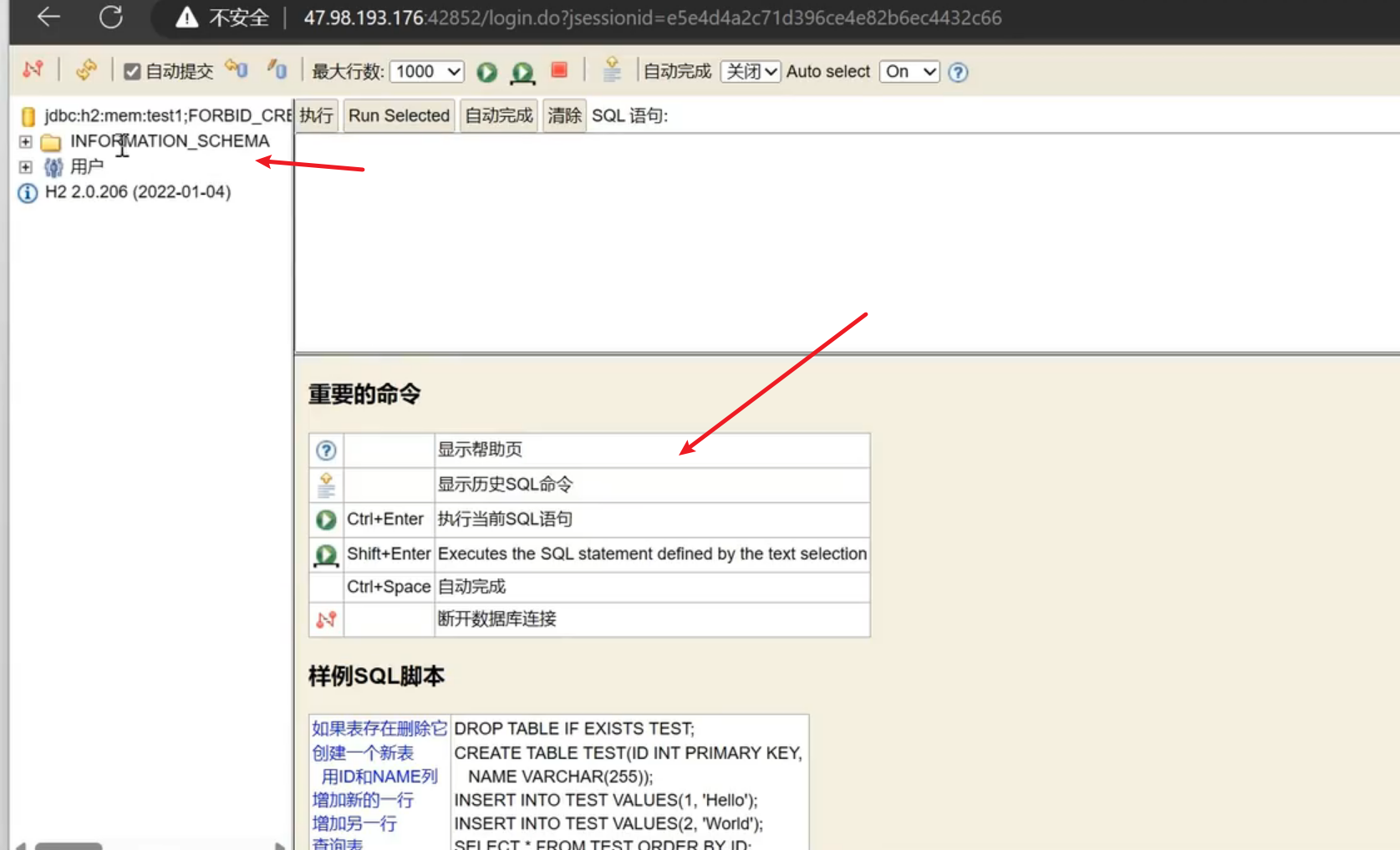Toggle the 自动提交 checkbox
The width and height of the screenshot is (1400, 850).
tap(132, 72)
